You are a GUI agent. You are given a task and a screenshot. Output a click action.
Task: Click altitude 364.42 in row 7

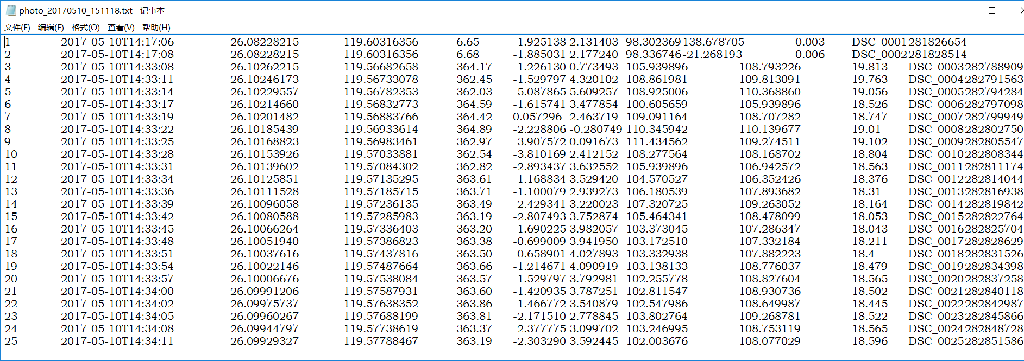(x=475, y=117)
